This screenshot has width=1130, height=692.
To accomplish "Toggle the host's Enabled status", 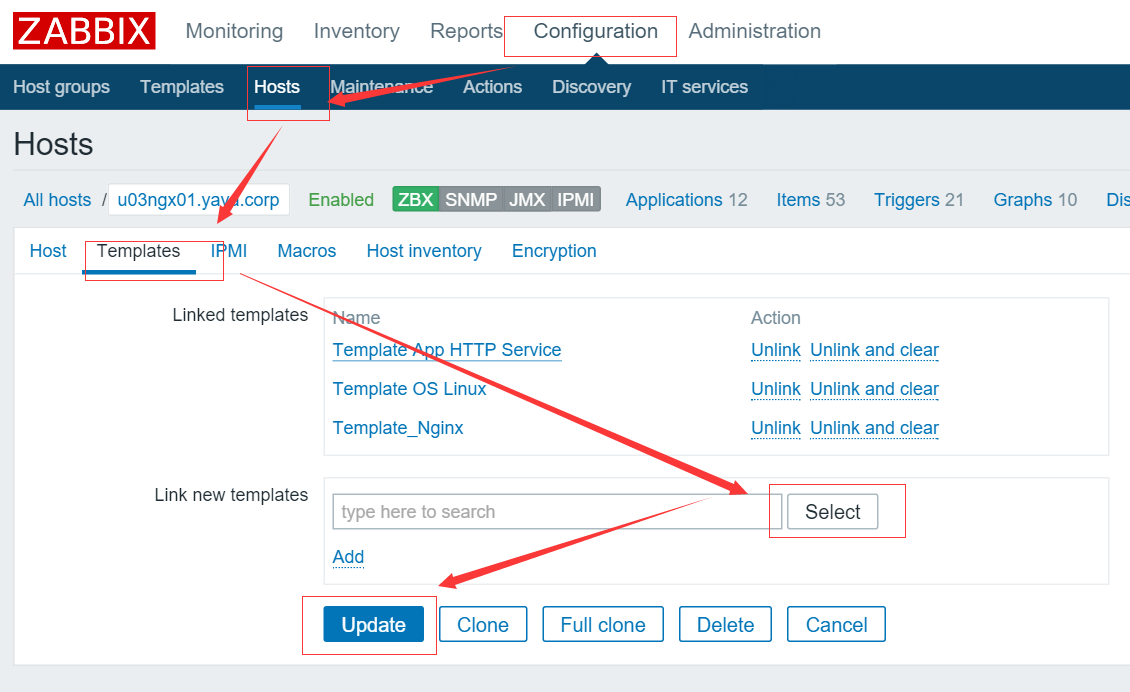I will tap(341, 199).
